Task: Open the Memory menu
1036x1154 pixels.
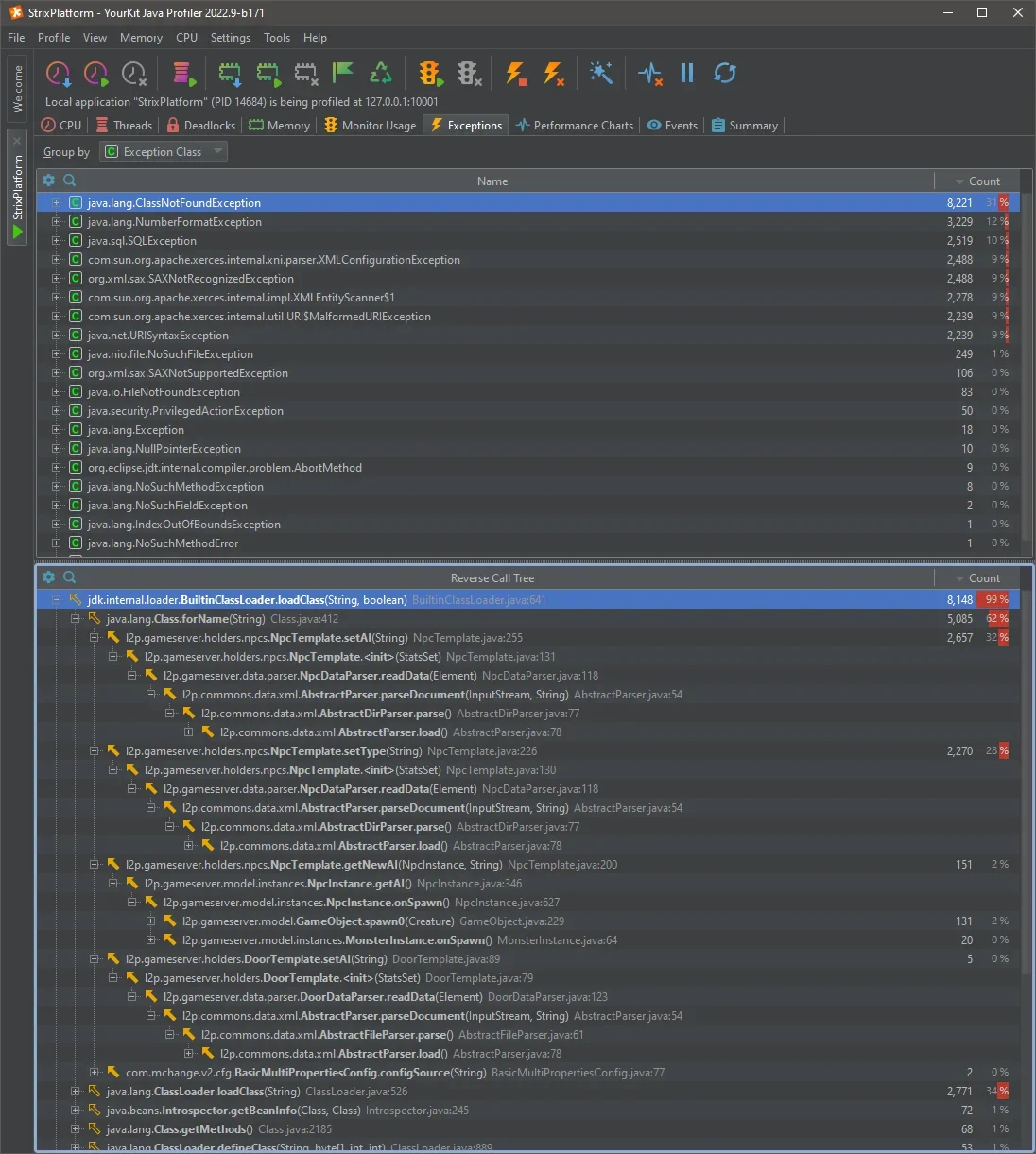Action: tap(141, 38)
